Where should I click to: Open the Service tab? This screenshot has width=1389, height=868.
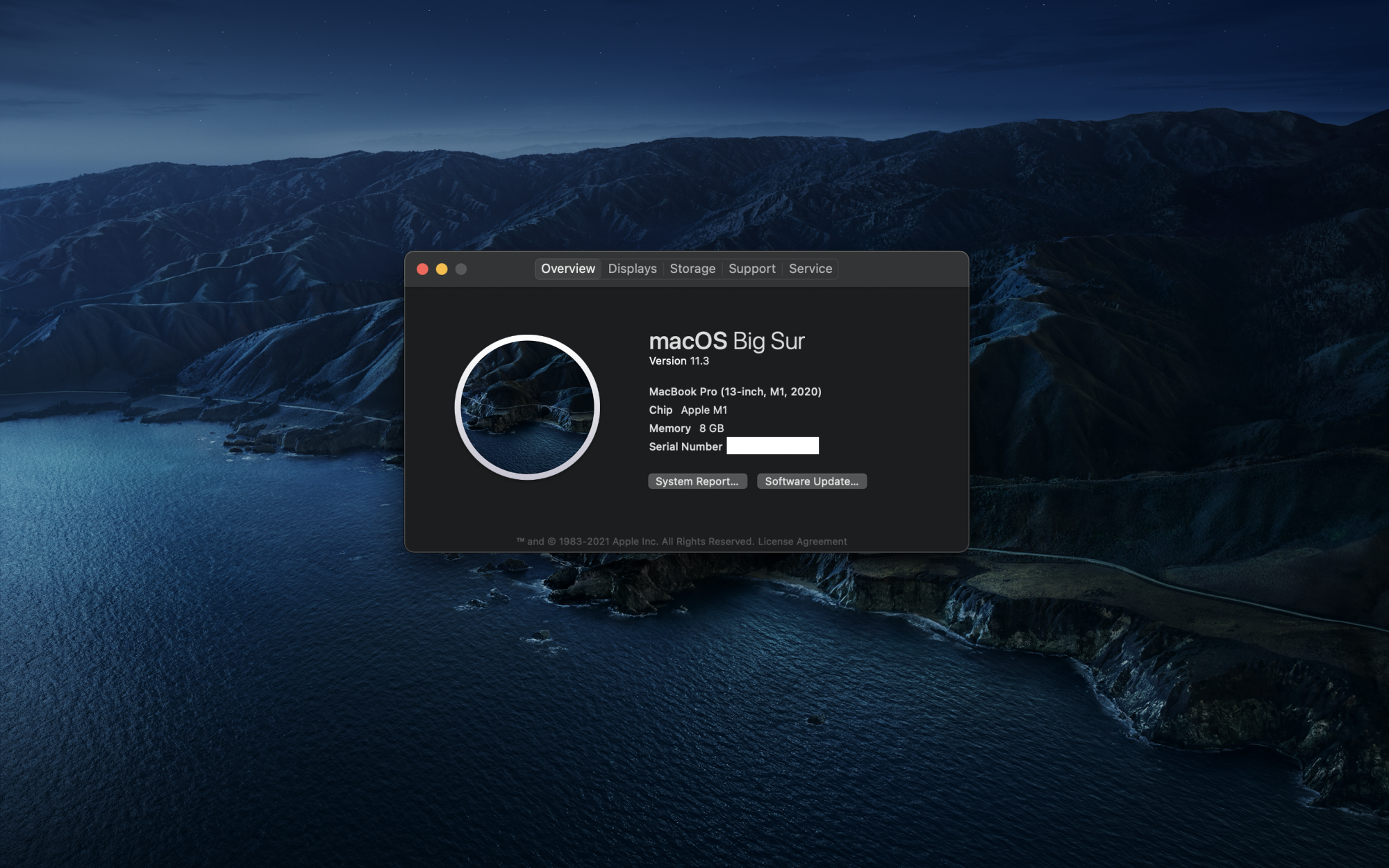[810, 269]
